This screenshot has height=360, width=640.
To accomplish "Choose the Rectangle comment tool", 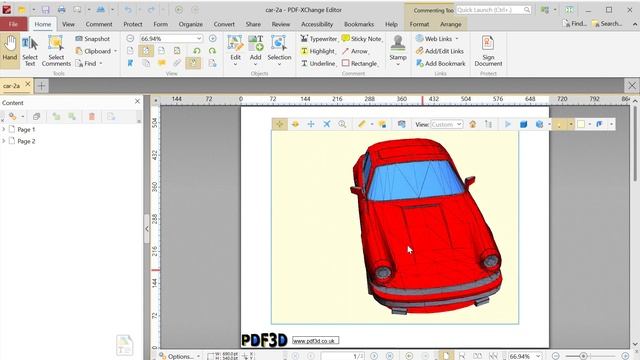I will tap(360, 63).
